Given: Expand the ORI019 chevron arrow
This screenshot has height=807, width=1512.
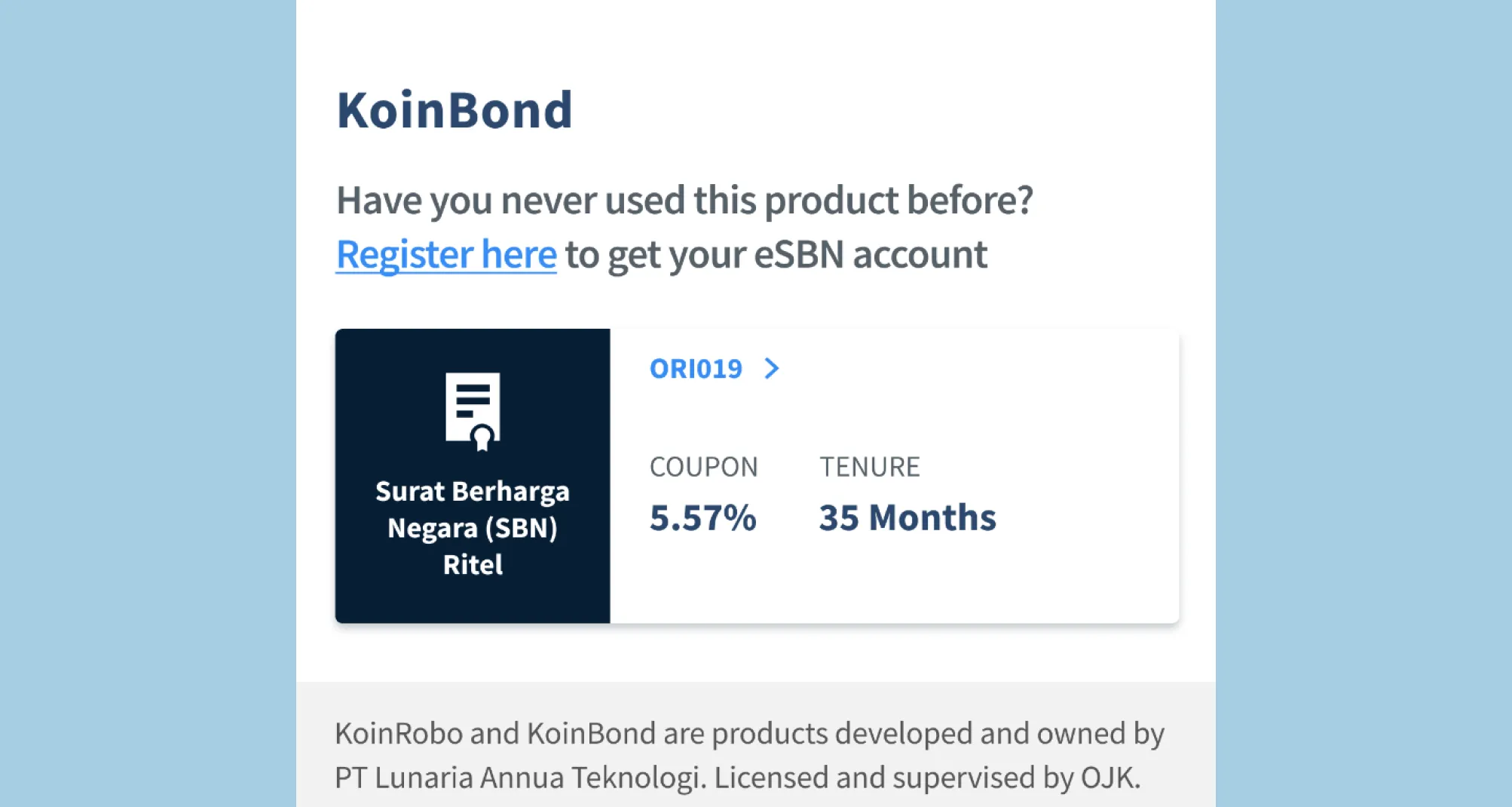Looking at the screenshot, I should coord(772,369).
